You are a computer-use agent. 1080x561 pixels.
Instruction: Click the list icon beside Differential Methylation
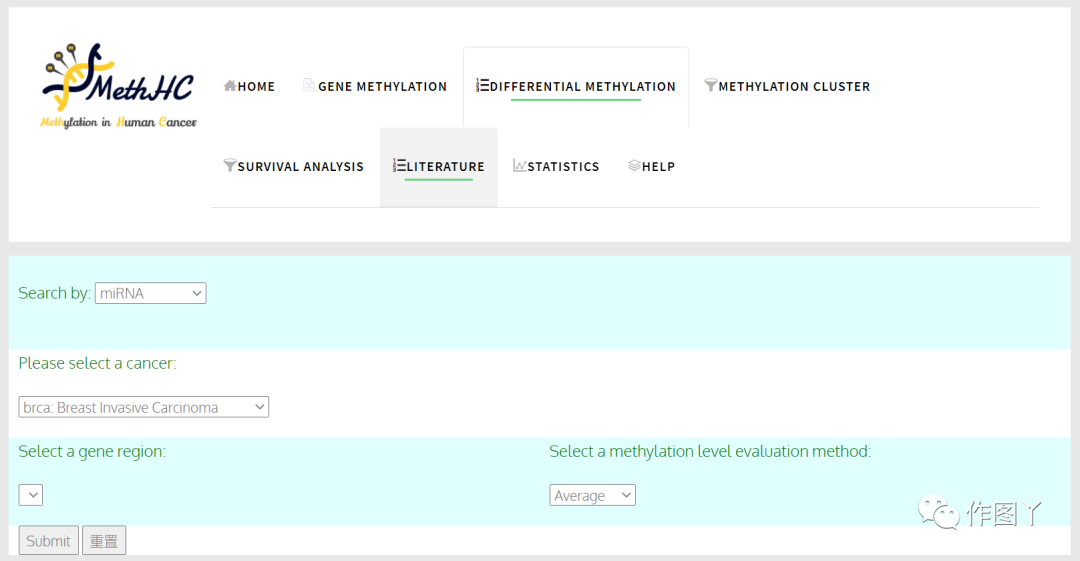coord(482,85)
